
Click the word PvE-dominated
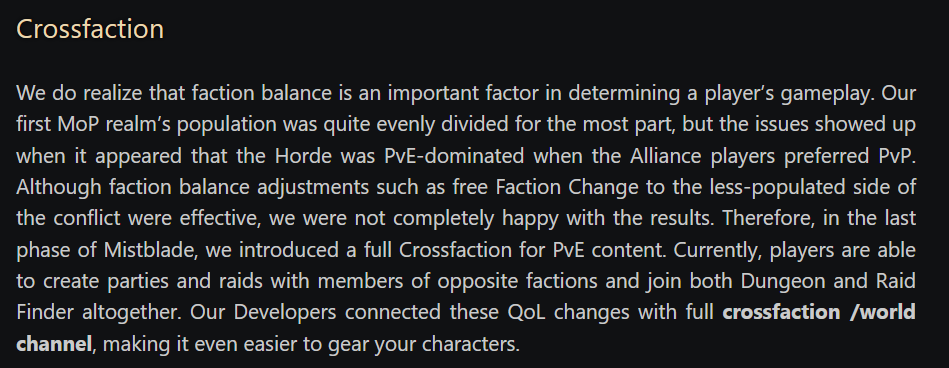pos(454,156)
